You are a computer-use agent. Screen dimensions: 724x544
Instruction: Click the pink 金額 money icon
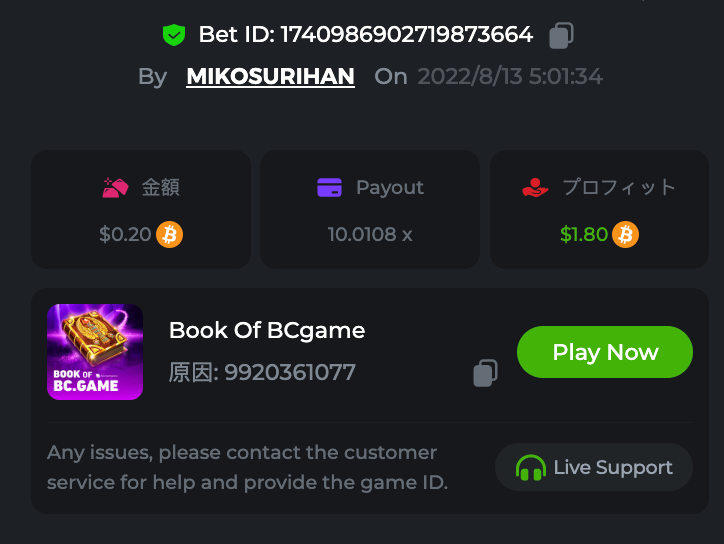point(116,187)
